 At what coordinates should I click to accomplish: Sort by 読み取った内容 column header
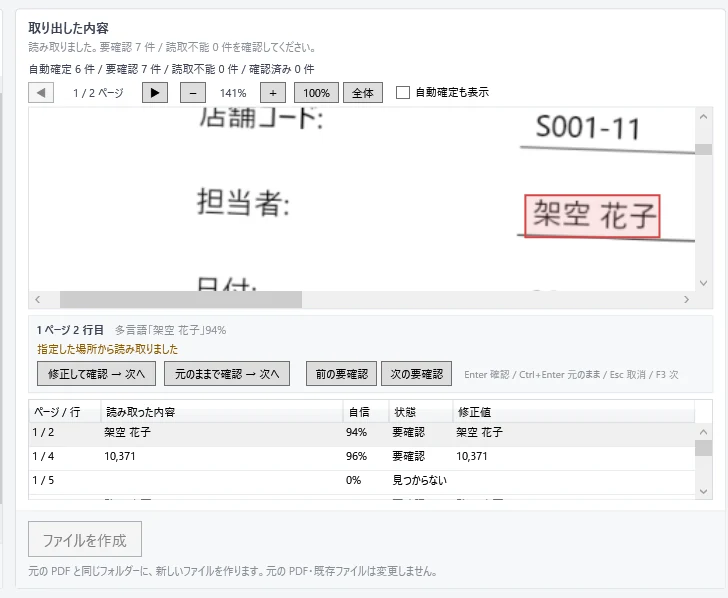222,412
